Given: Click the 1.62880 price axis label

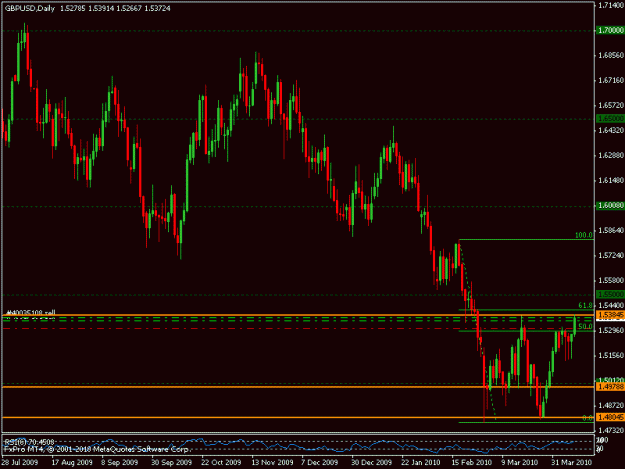Looking at the screenshot, I should click(611, 155).
